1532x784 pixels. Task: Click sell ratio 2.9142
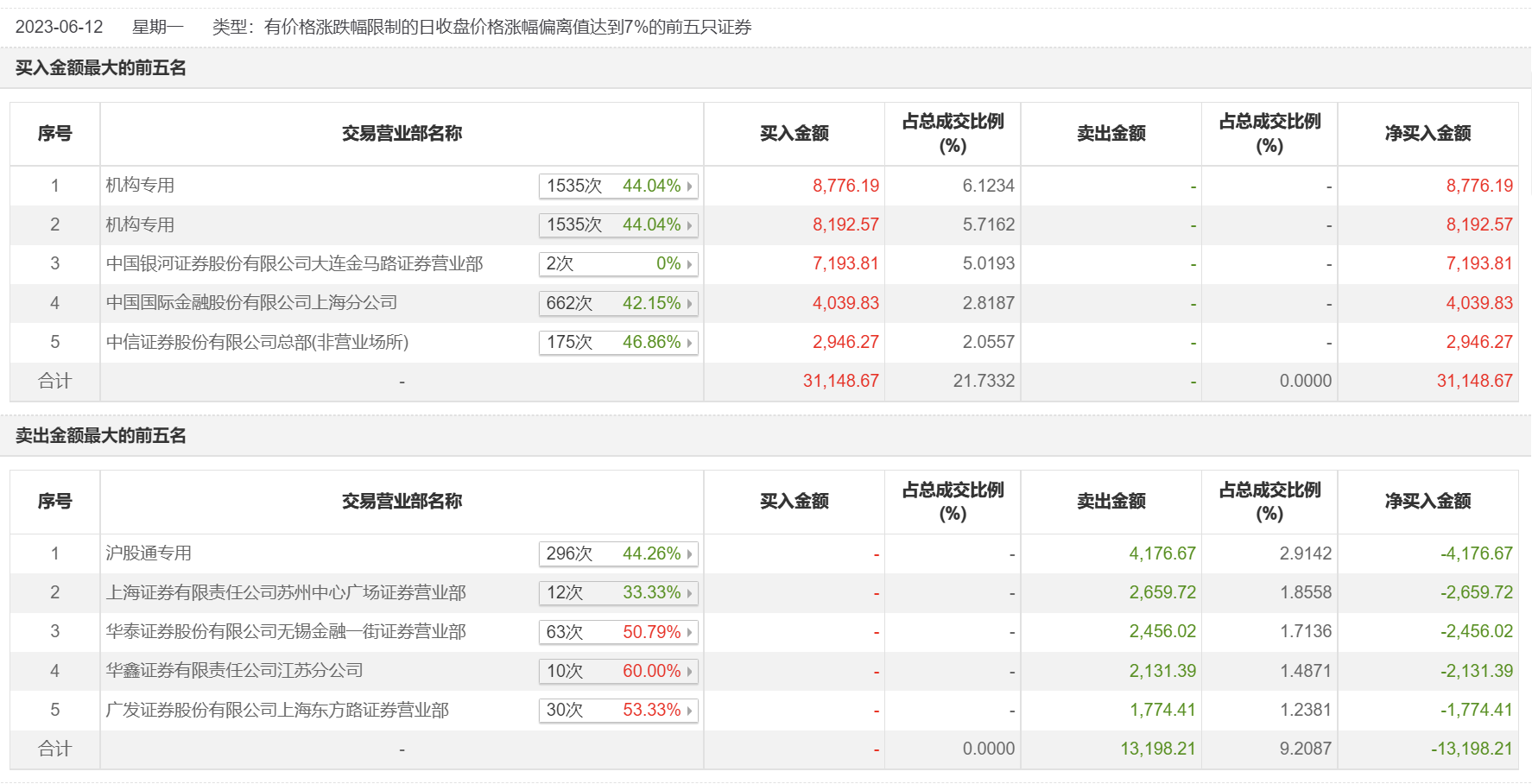pyautogui.click(x=1306, y=553)
